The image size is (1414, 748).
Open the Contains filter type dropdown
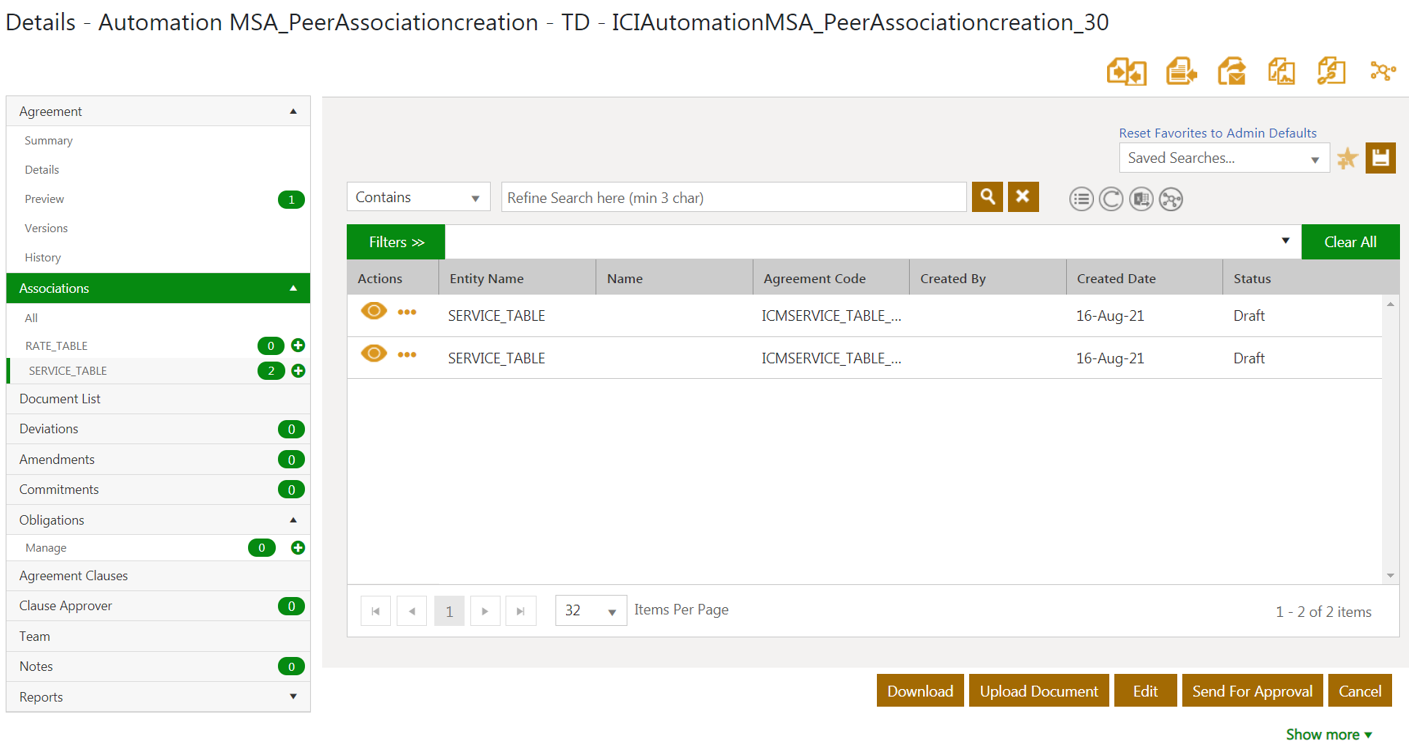(x=418, y=197)
